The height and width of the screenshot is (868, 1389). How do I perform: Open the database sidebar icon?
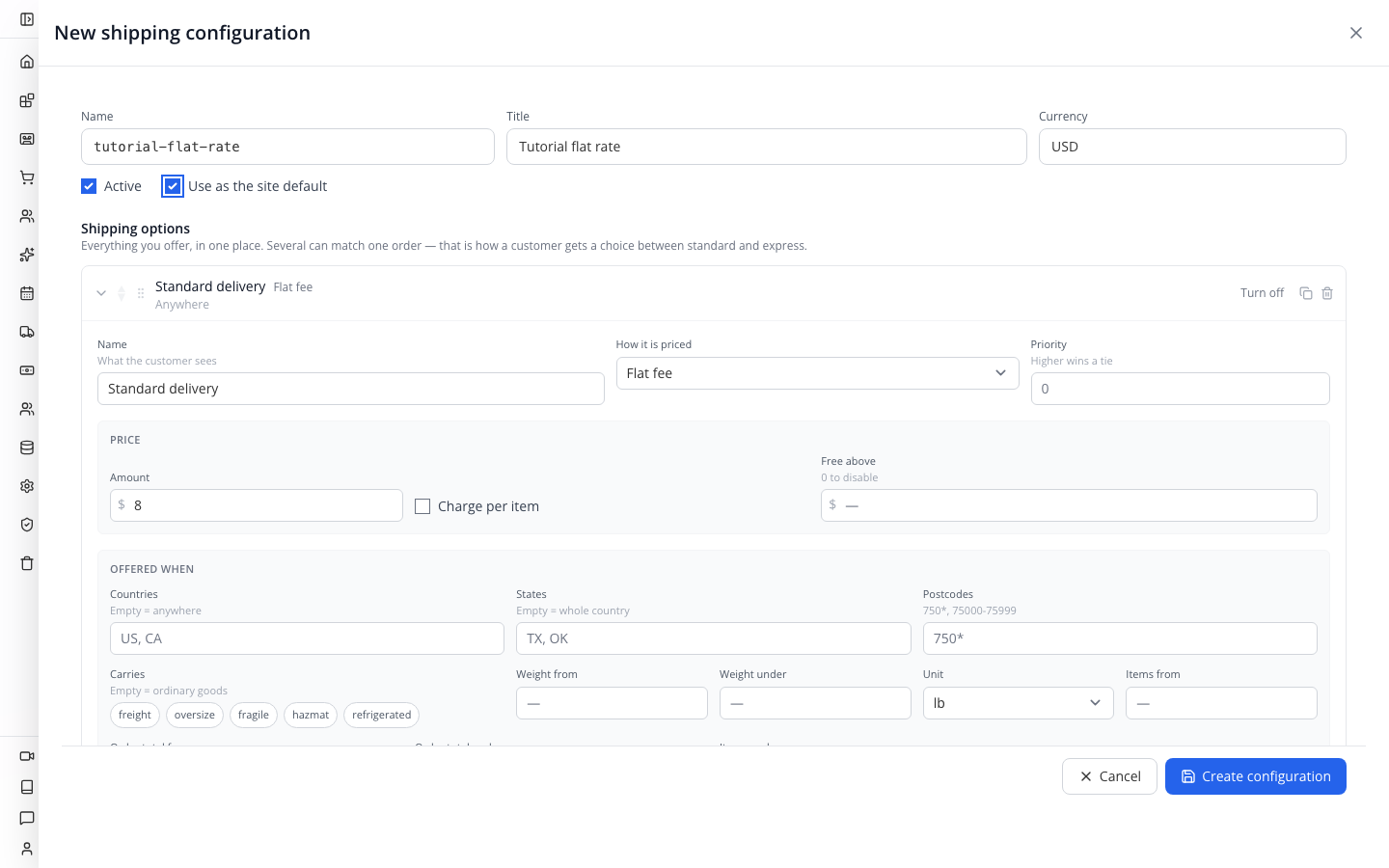(27, 448)
